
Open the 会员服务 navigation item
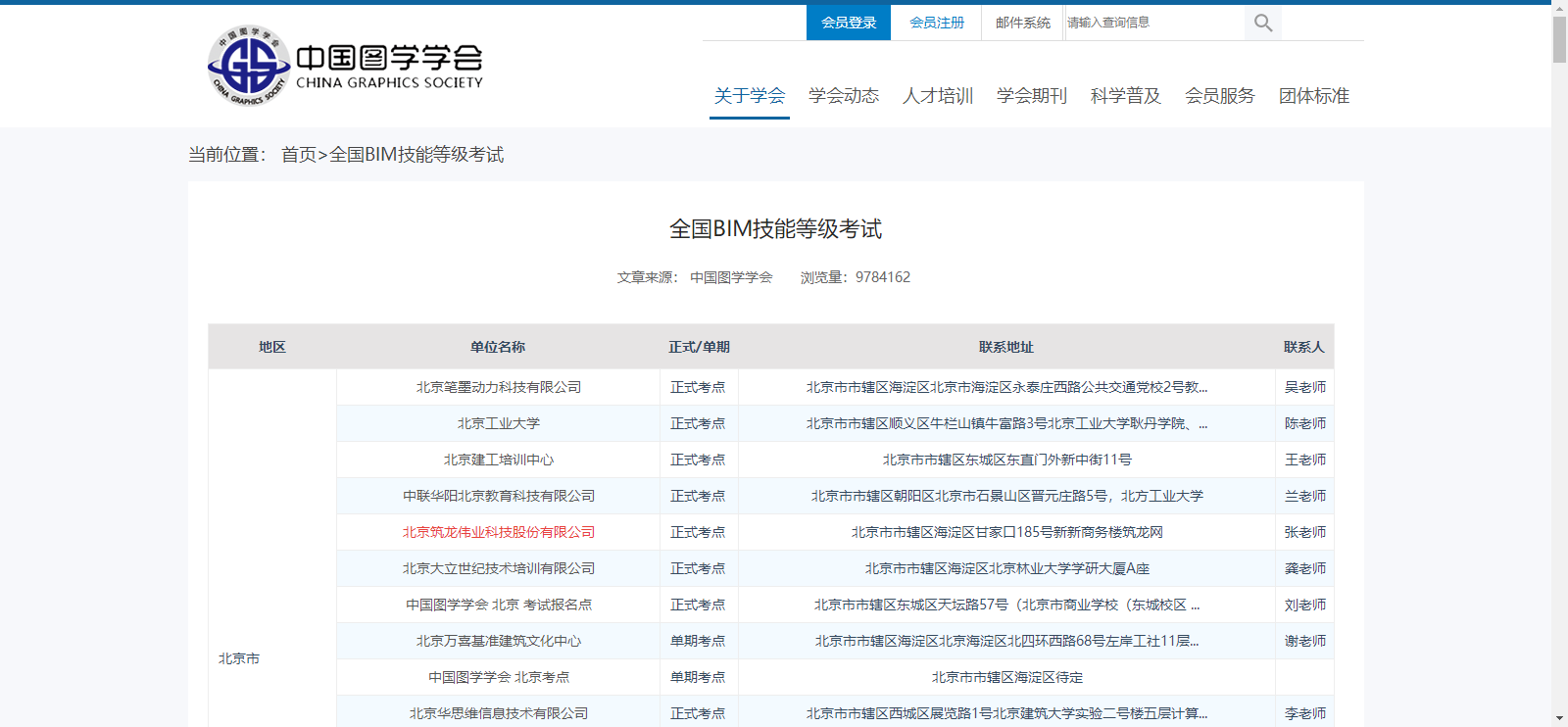tap(1220, 96)
